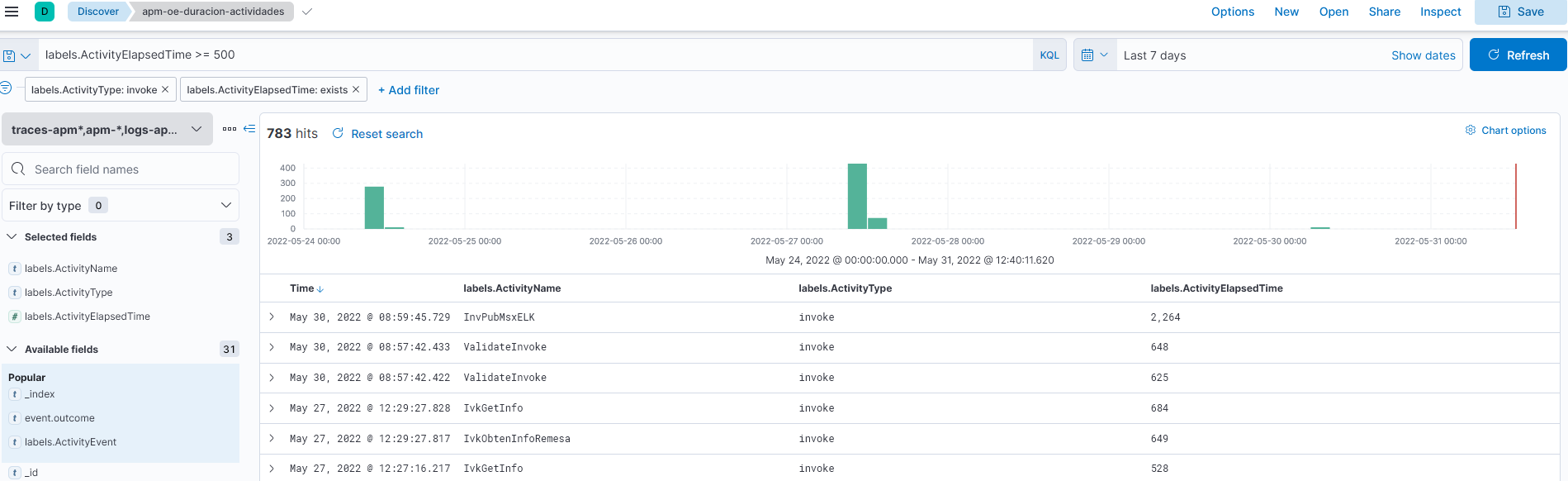Open the saved query menu icon
Viewport: 1568px width, 481px height.
(x=17, y=55)
